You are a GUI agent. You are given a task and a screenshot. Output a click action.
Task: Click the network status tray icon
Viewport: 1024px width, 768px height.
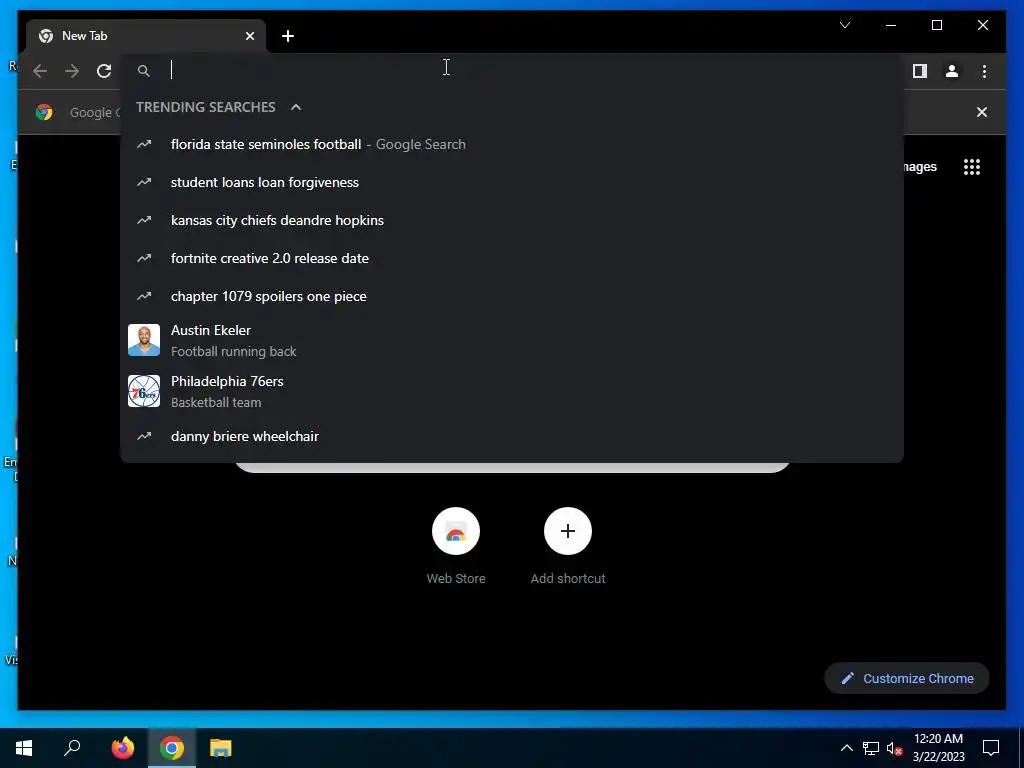pyautogui.click(x=871, y=748)
